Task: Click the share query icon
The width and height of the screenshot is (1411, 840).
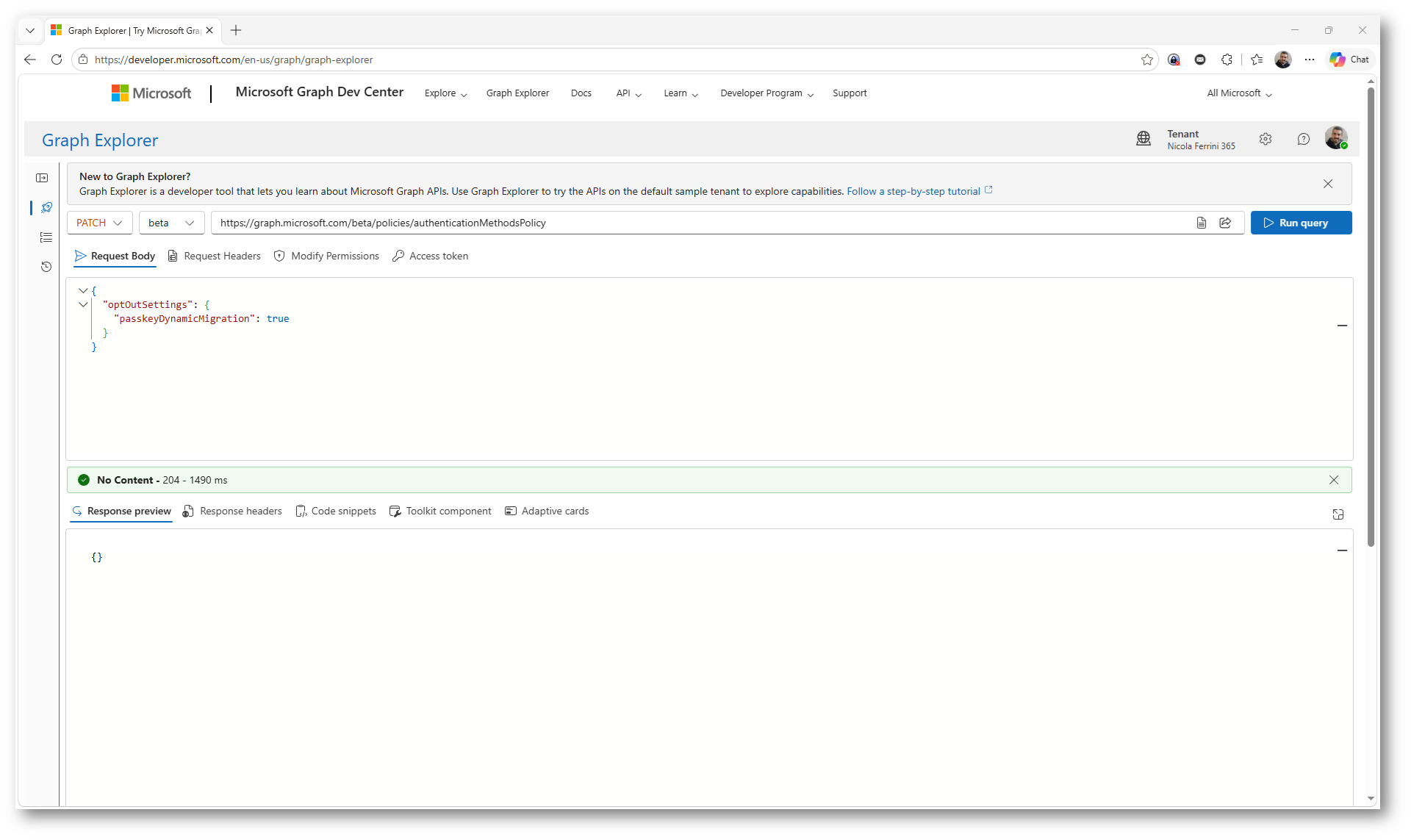Action: (x=1225, y=223)
